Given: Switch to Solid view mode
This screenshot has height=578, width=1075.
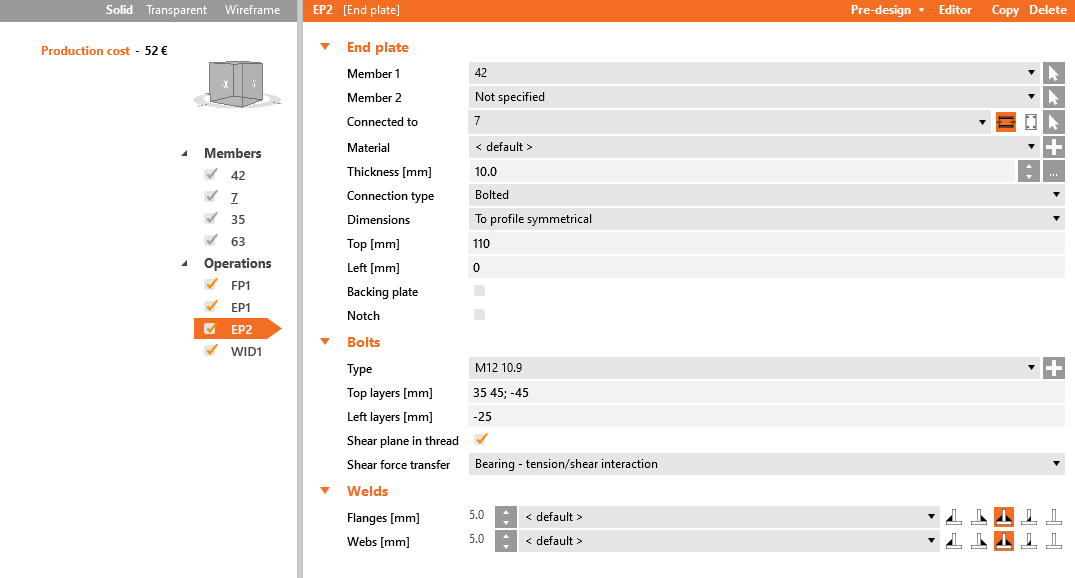Looking at the screenshot, I should click(119, 10).
